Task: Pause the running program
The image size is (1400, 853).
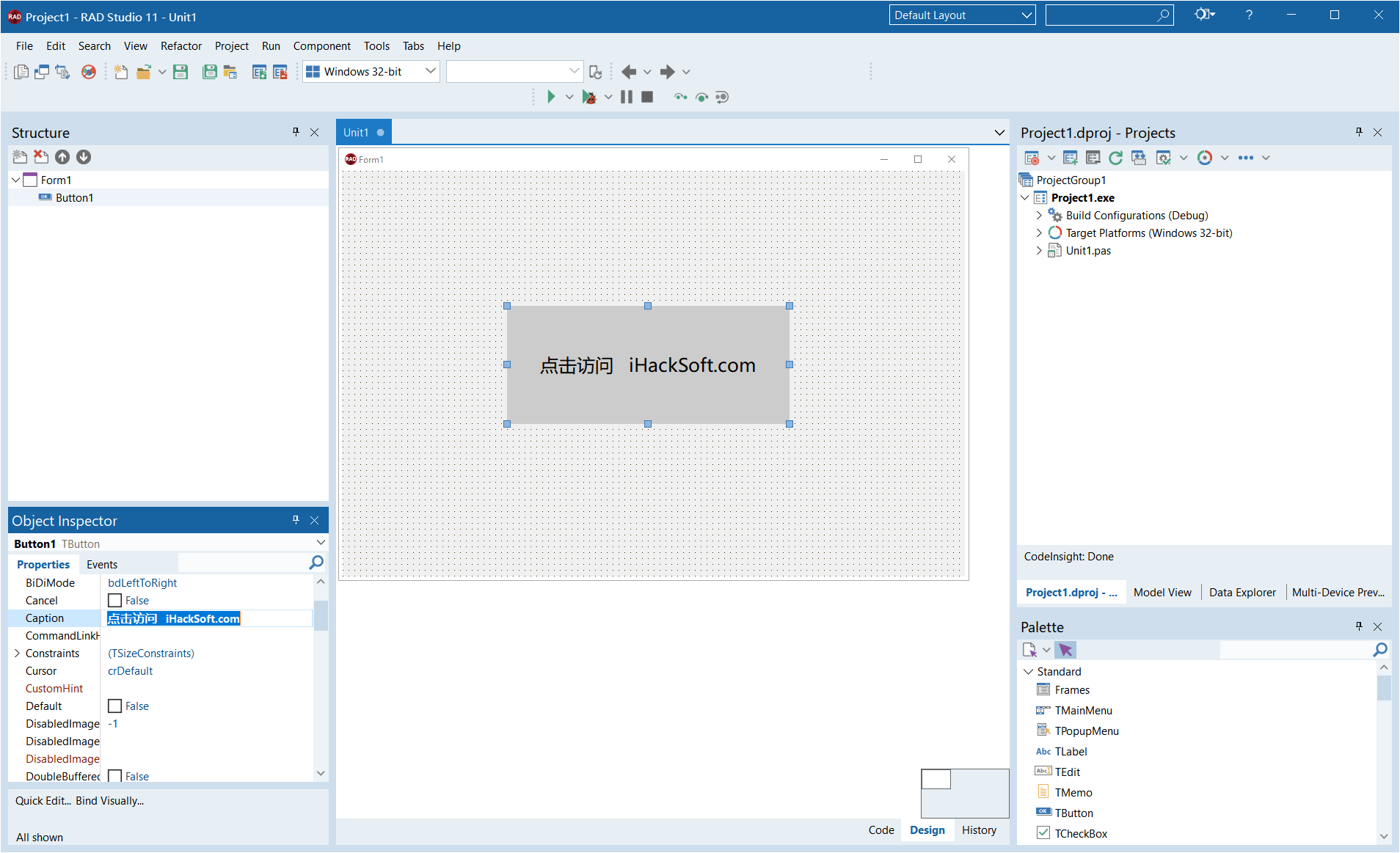Action: pos(627,97)
